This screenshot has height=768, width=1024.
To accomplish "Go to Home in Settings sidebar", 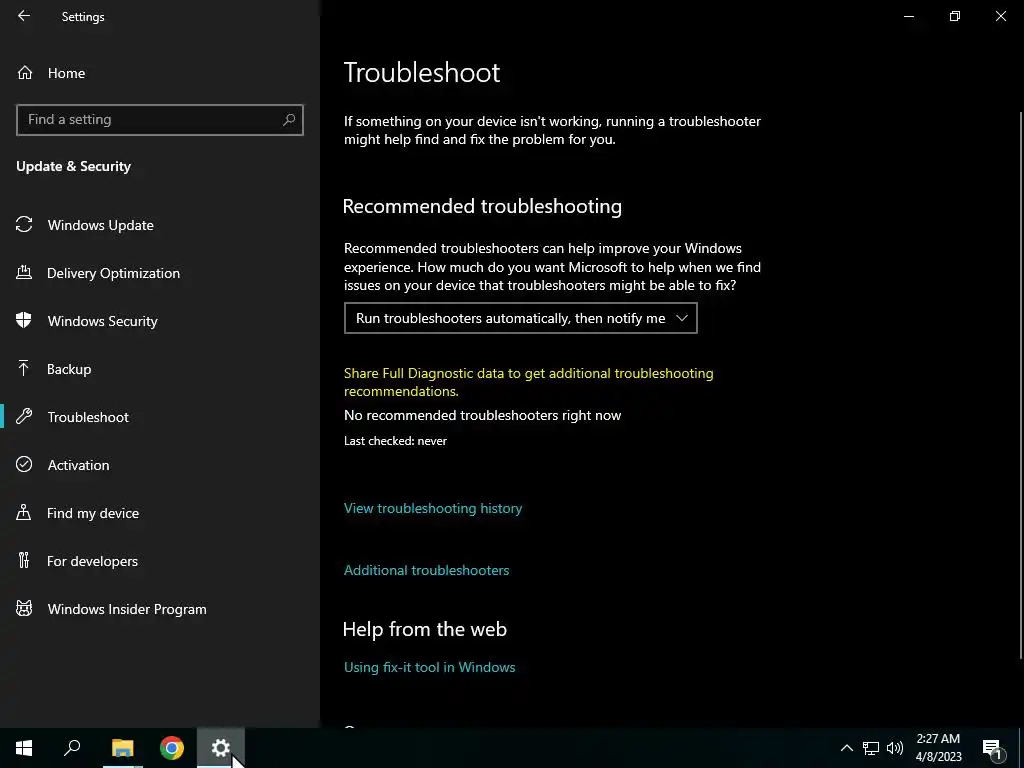I will (x=66, y=73).
